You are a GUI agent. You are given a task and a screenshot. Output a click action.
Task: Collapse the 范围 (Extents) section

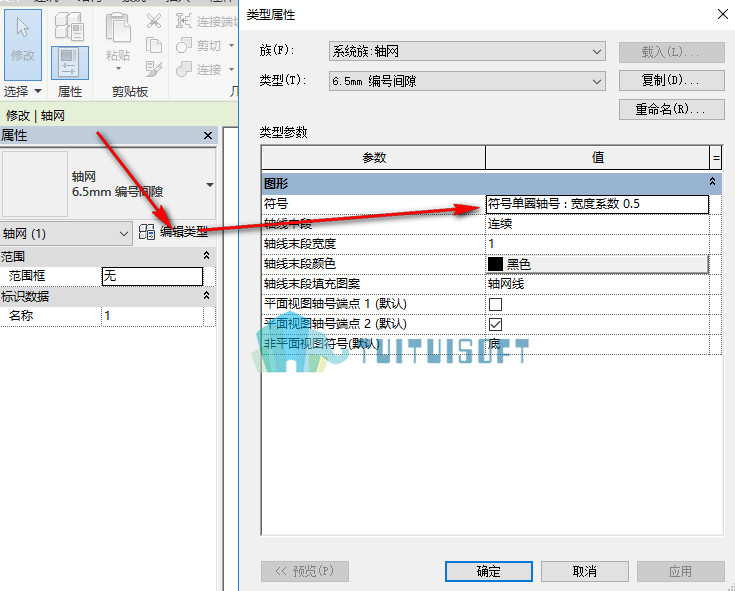coord(206,255)
